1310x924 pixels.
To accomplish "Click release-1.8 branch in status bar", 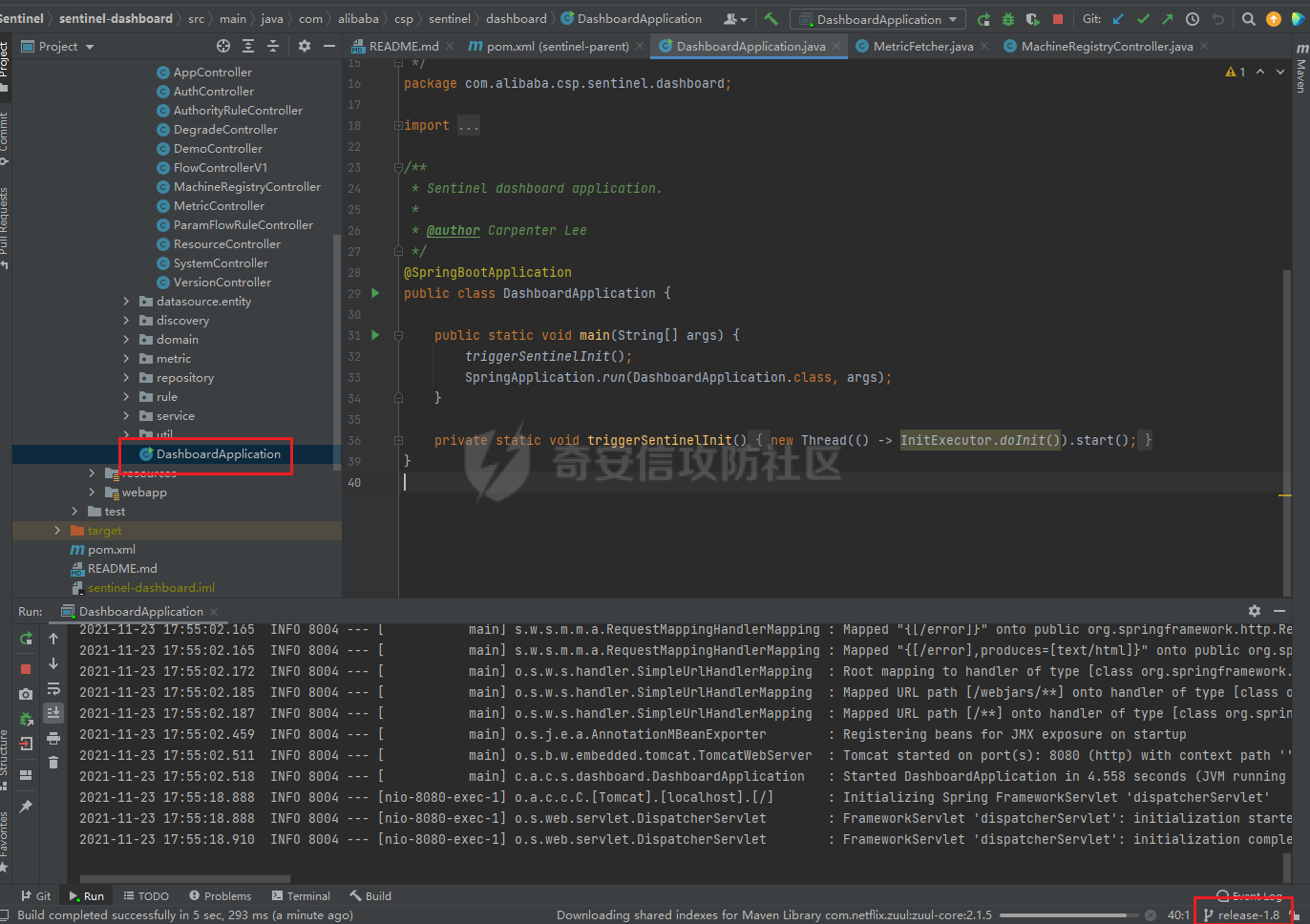I will [x=1241, y=914].
